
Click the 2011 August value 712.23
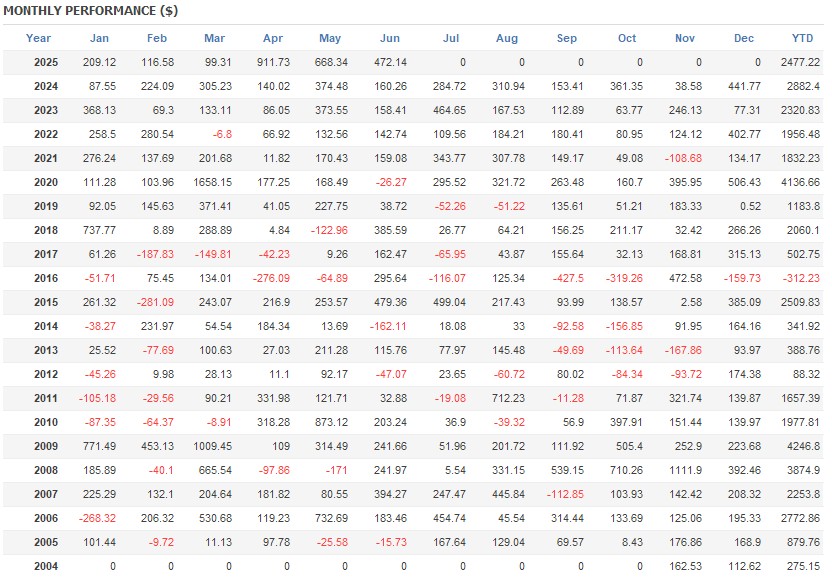[x=507, y=398]
